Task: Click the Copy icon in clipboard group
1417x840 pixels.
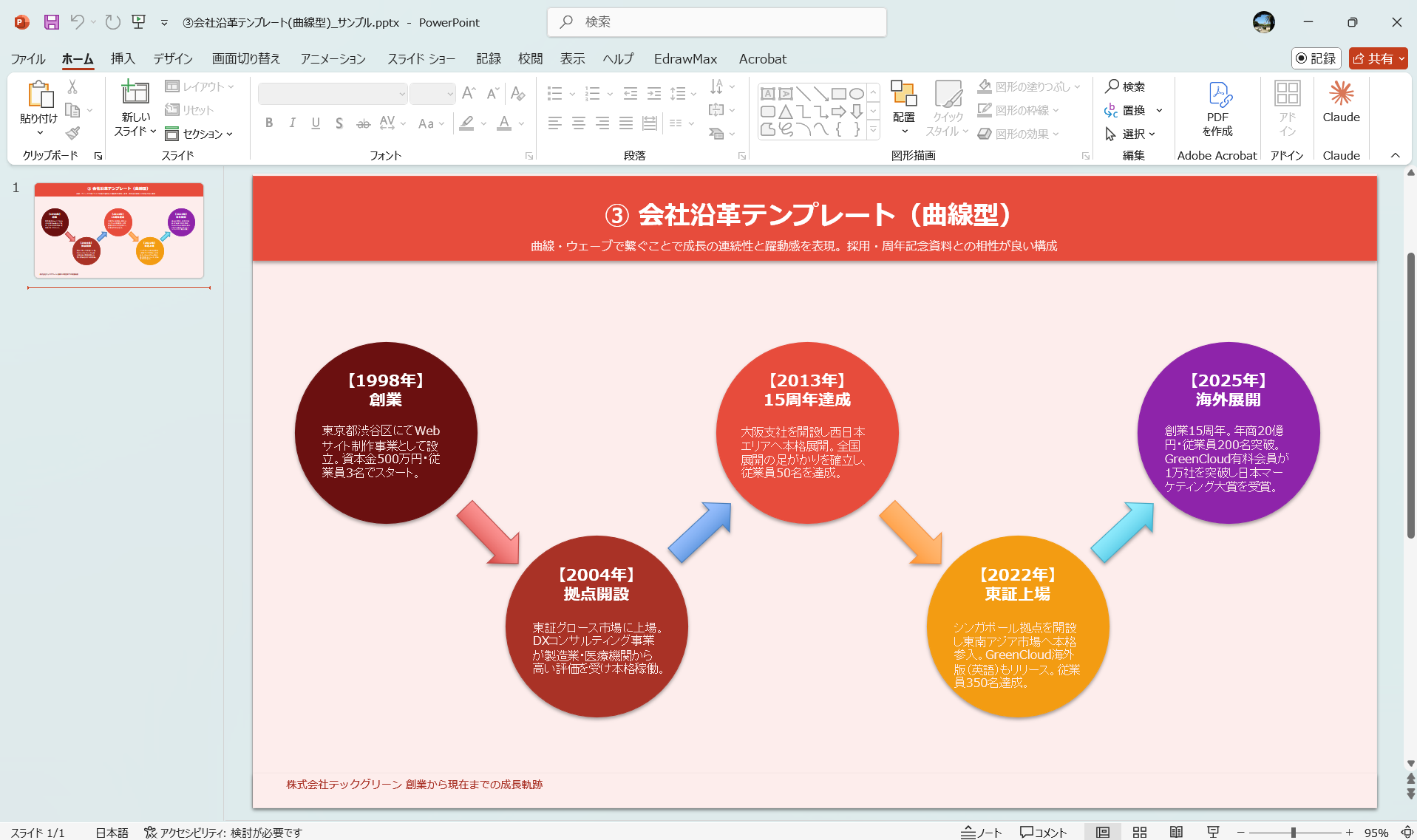Action: (x=72, y=110)
